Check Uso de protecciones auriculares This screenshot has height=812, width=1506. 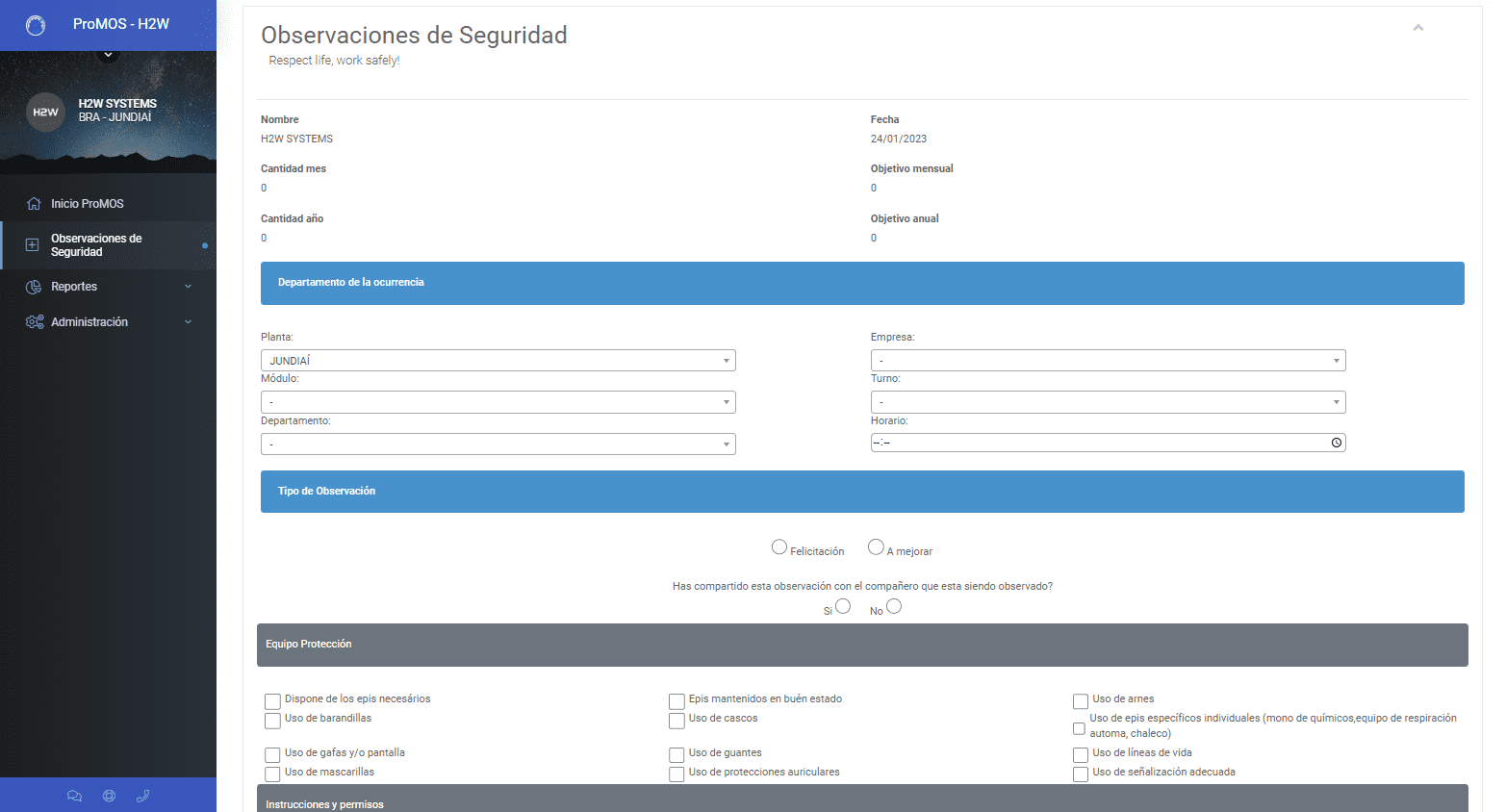pos(676,774)
